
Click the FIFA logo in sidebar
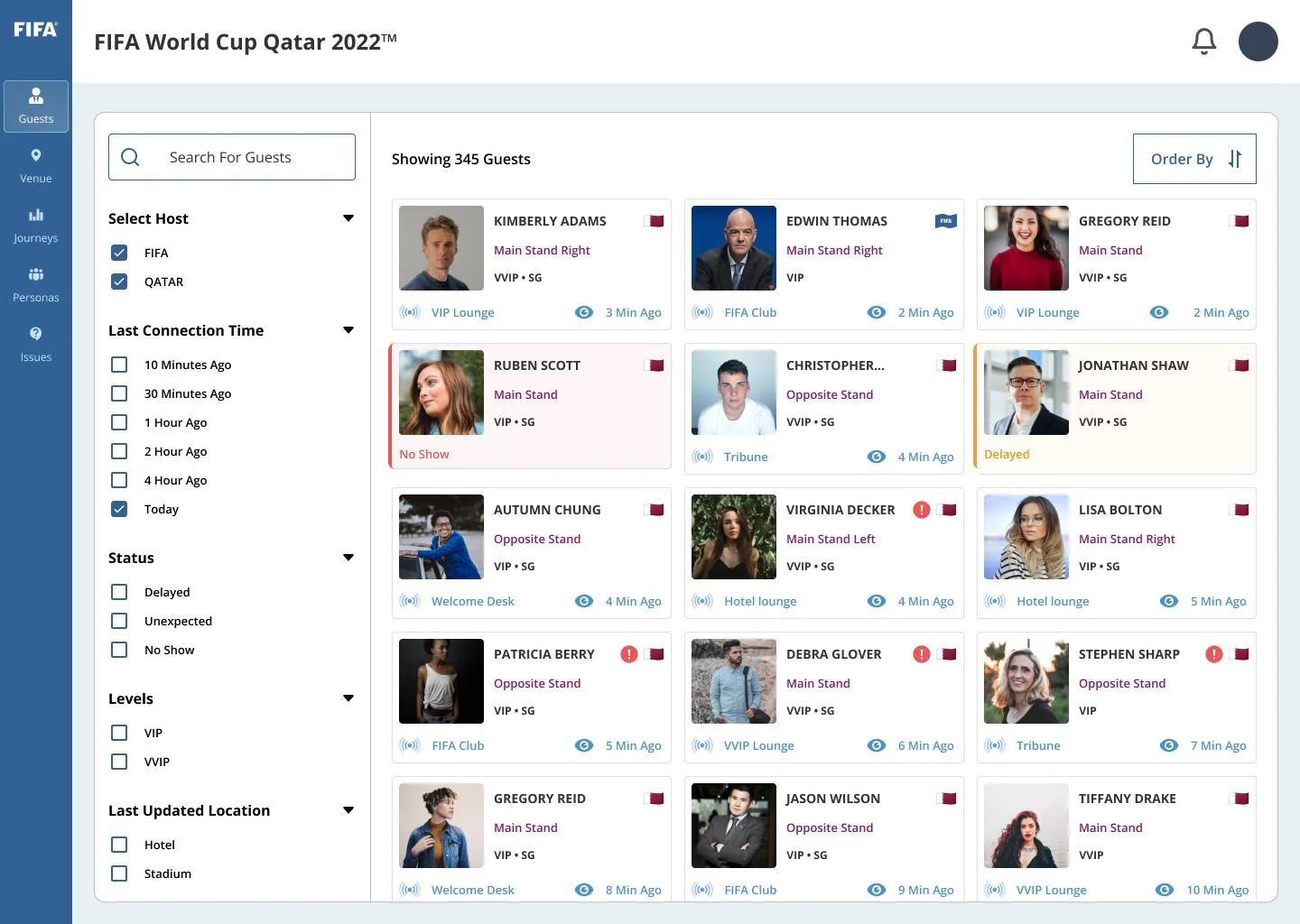[x=35, y=30]
